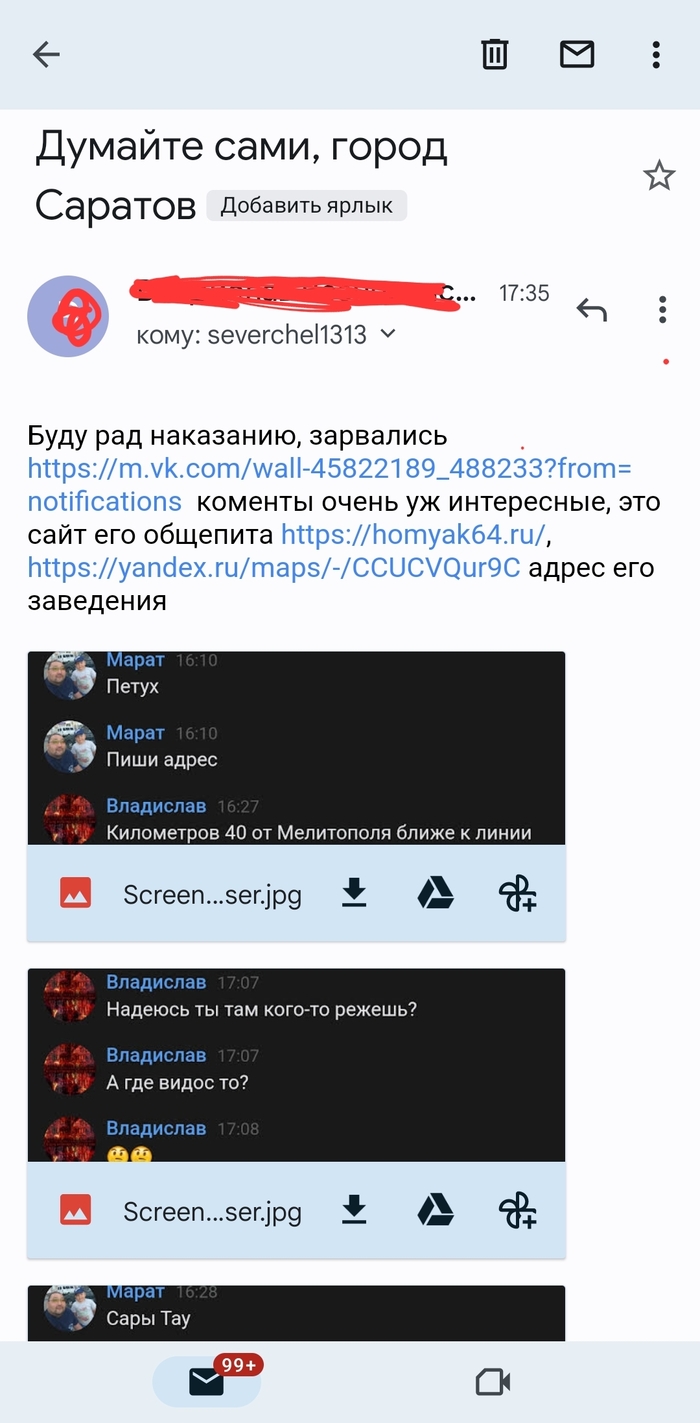Switch to the Mail tab with 99+ badge
Screen dimensions: 700x1423
pos(207,1381)
